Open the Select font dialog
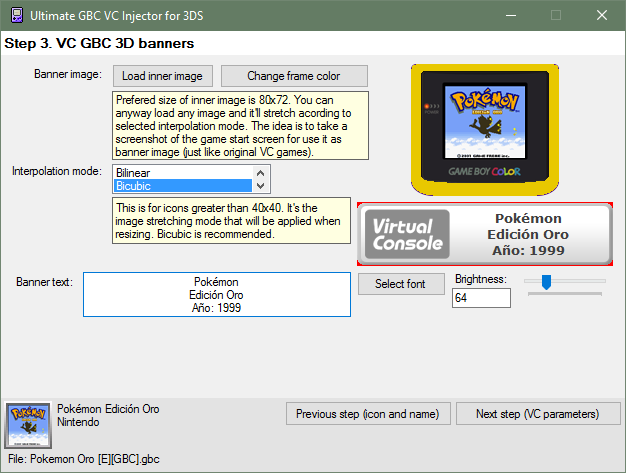Viewport: 626px width, 473px height. tap(401, 284)
